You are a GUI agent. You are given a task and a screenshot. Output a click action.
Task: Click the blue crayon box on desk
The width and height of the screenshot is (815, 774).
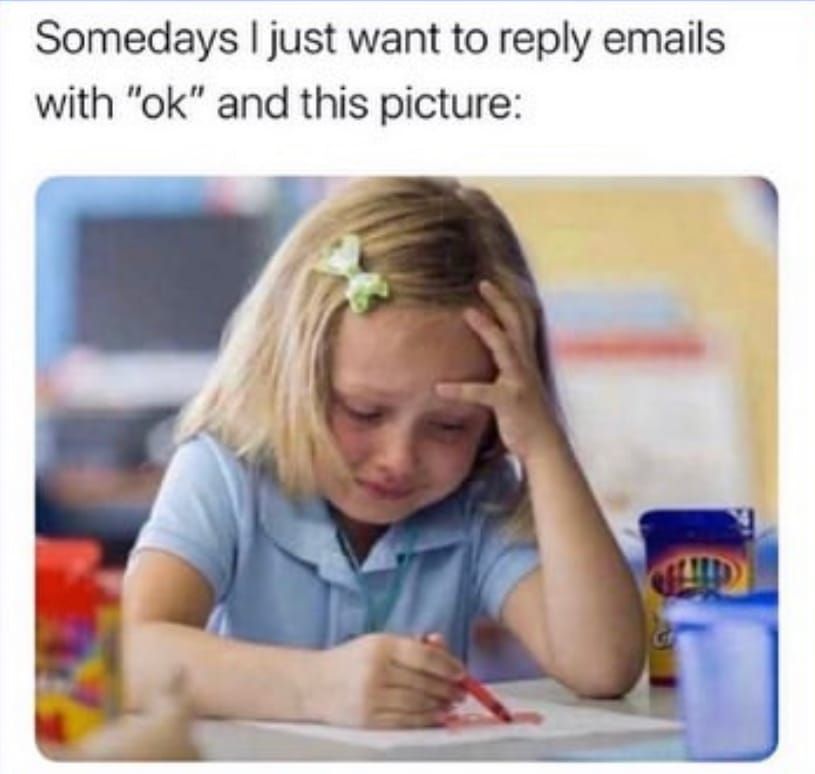(694, 593)
